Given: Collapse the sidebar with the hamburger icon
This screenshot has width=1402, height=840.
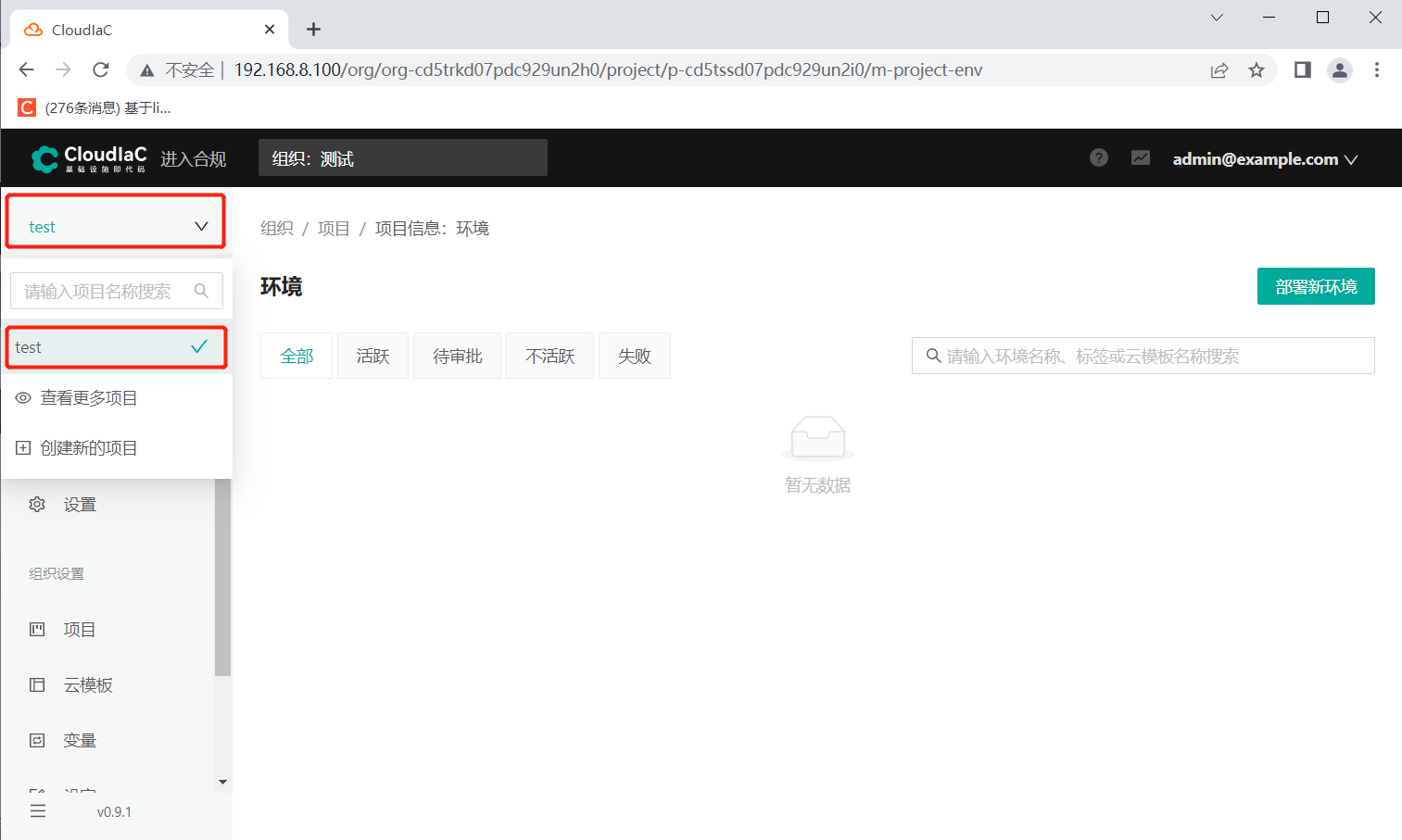Looking at the screenshot, I should click(x=37, y=810).
